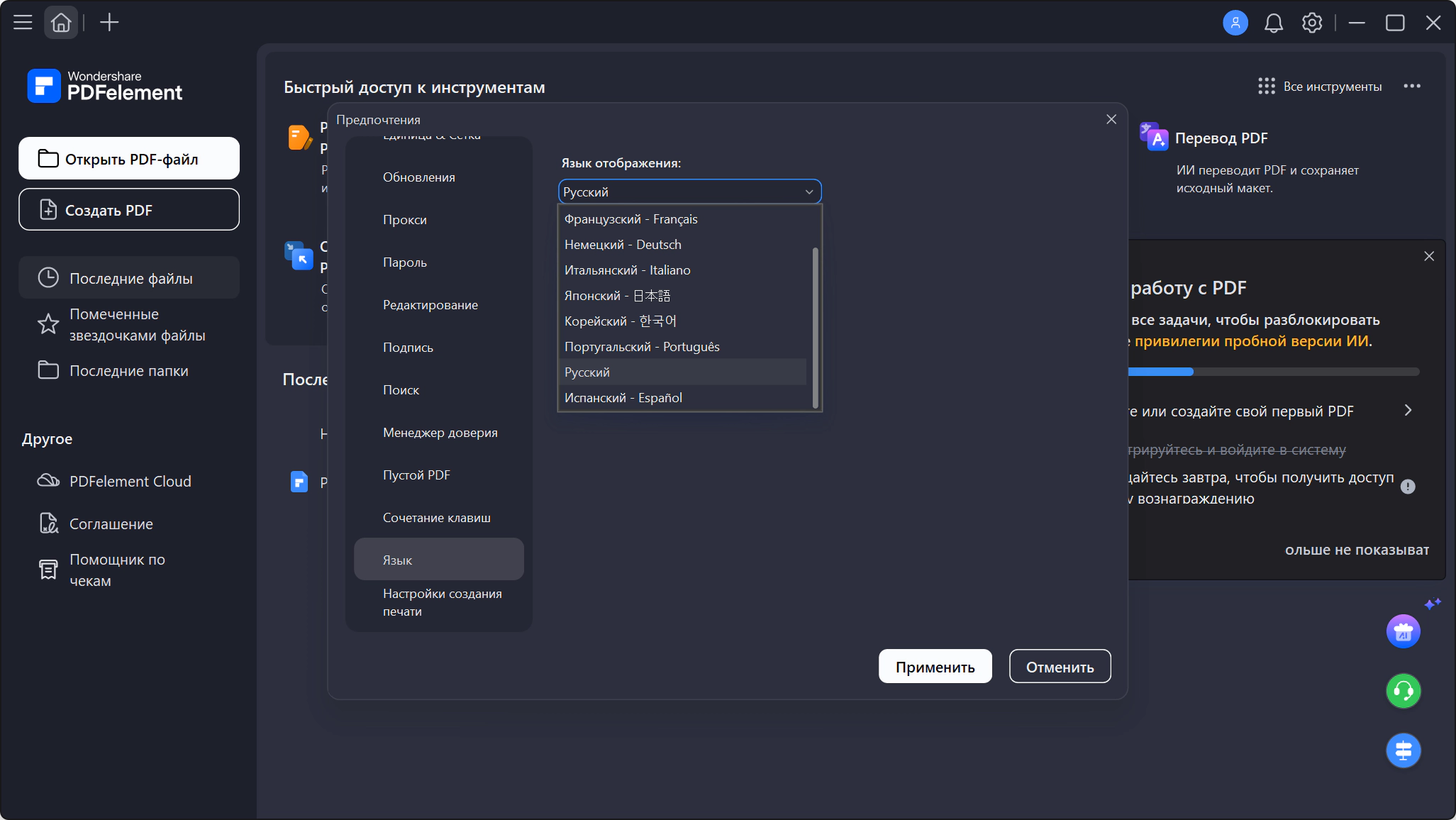Open Обновления preferences section
The image size is (1456, 820).
438,177
